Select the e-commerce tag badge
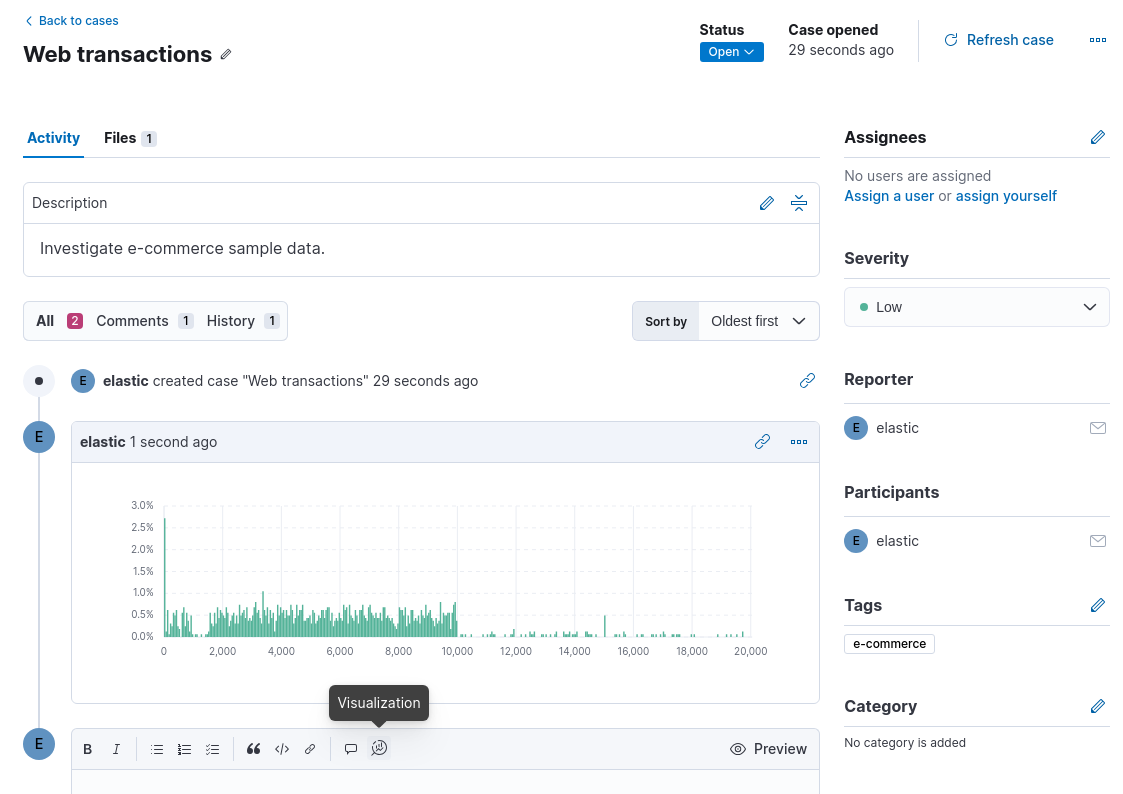 889,643
